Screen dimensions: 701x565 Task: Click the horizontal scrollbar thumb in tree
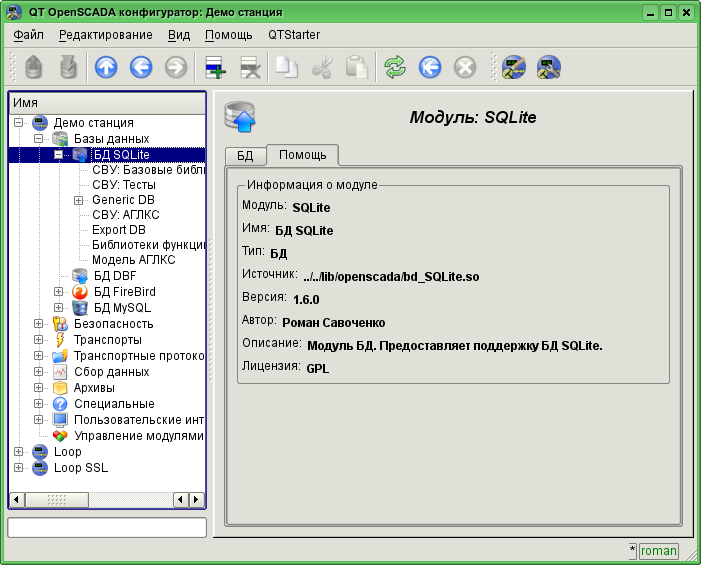[57, 499]
